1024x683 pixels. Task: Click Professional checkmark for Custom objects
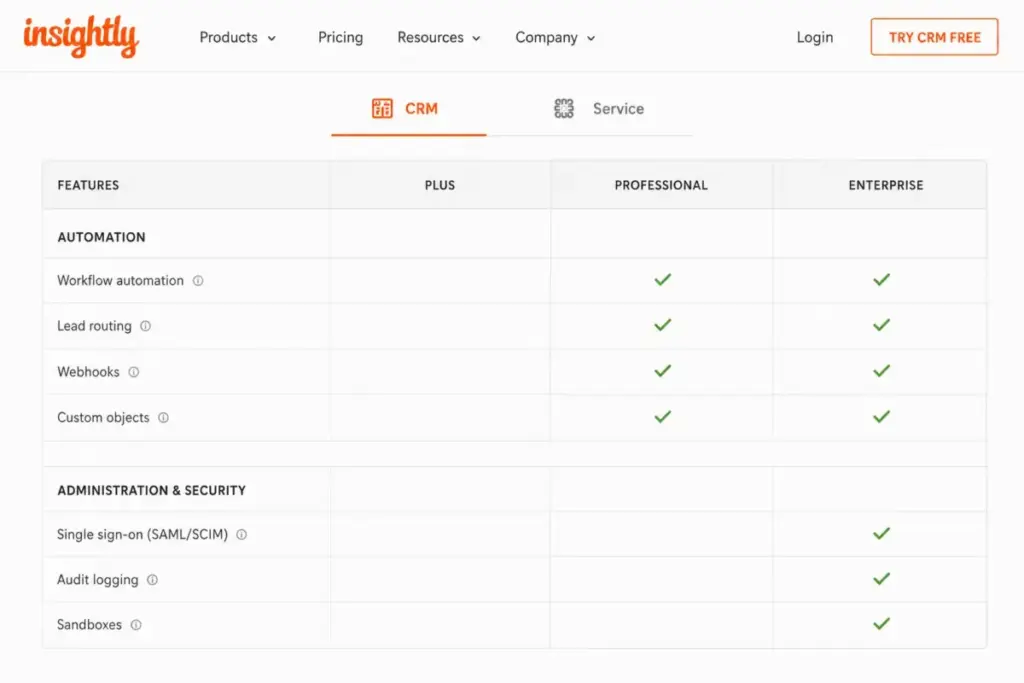(663, 417)
